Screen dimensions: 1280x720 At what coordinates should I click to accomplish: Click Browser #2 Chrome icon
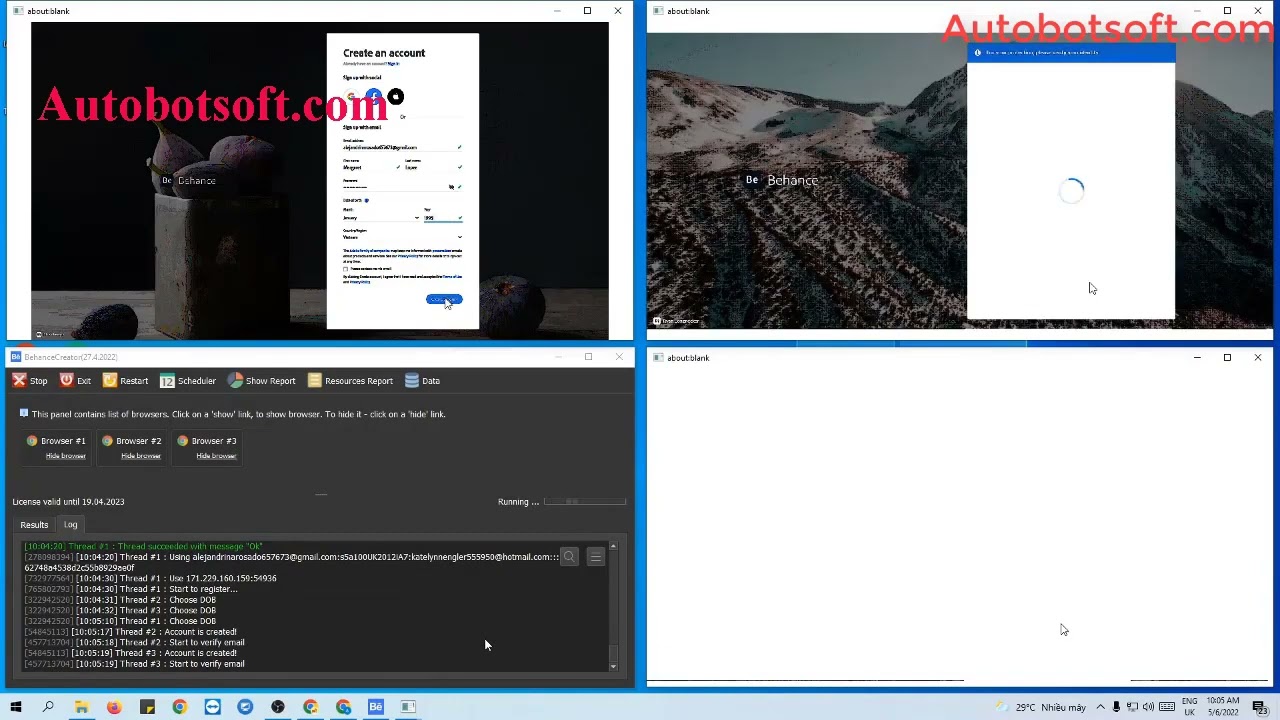pos(107,440)
